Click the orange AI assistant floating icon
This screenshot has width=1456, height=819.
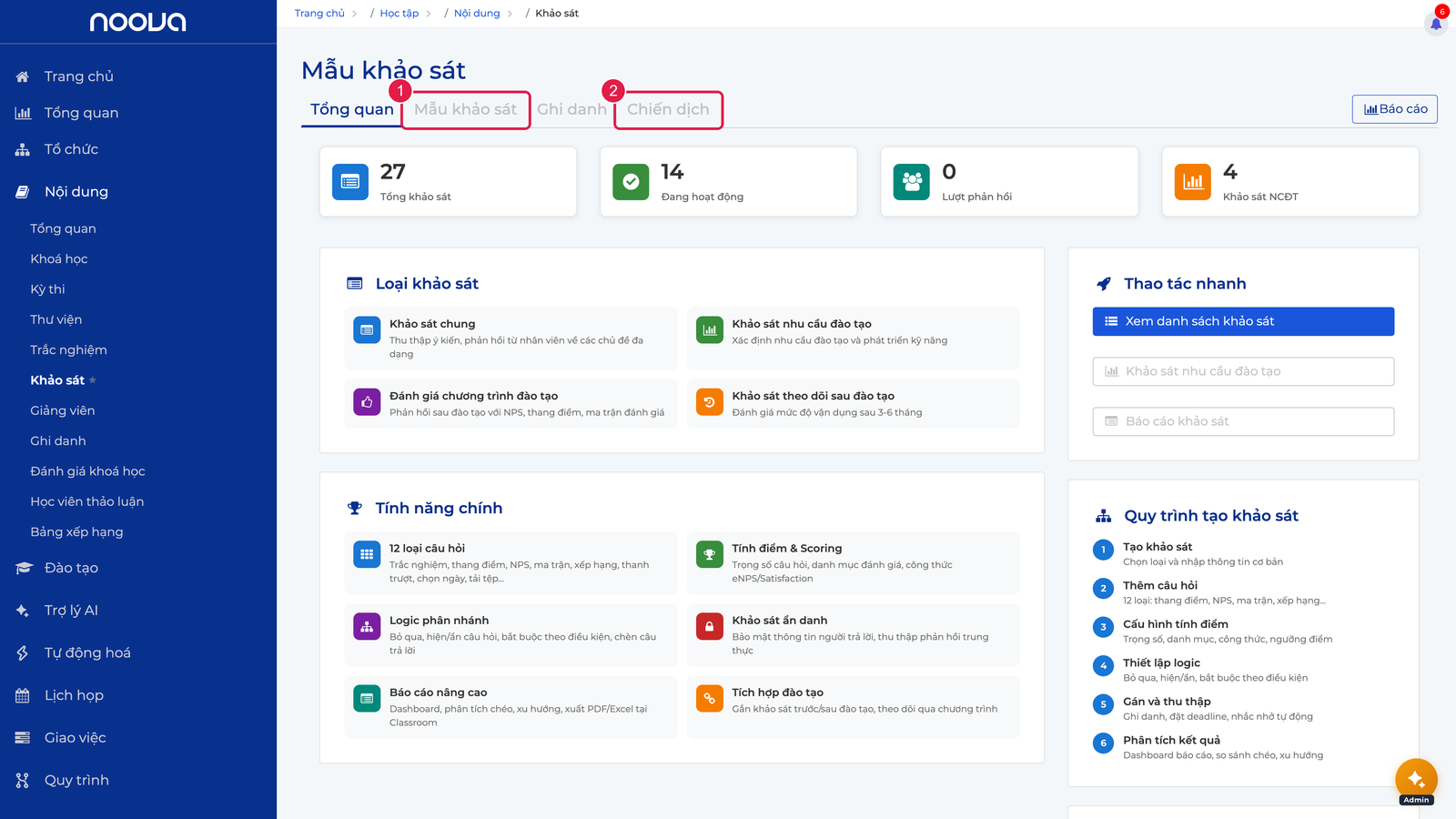[x=1416, y=779]
